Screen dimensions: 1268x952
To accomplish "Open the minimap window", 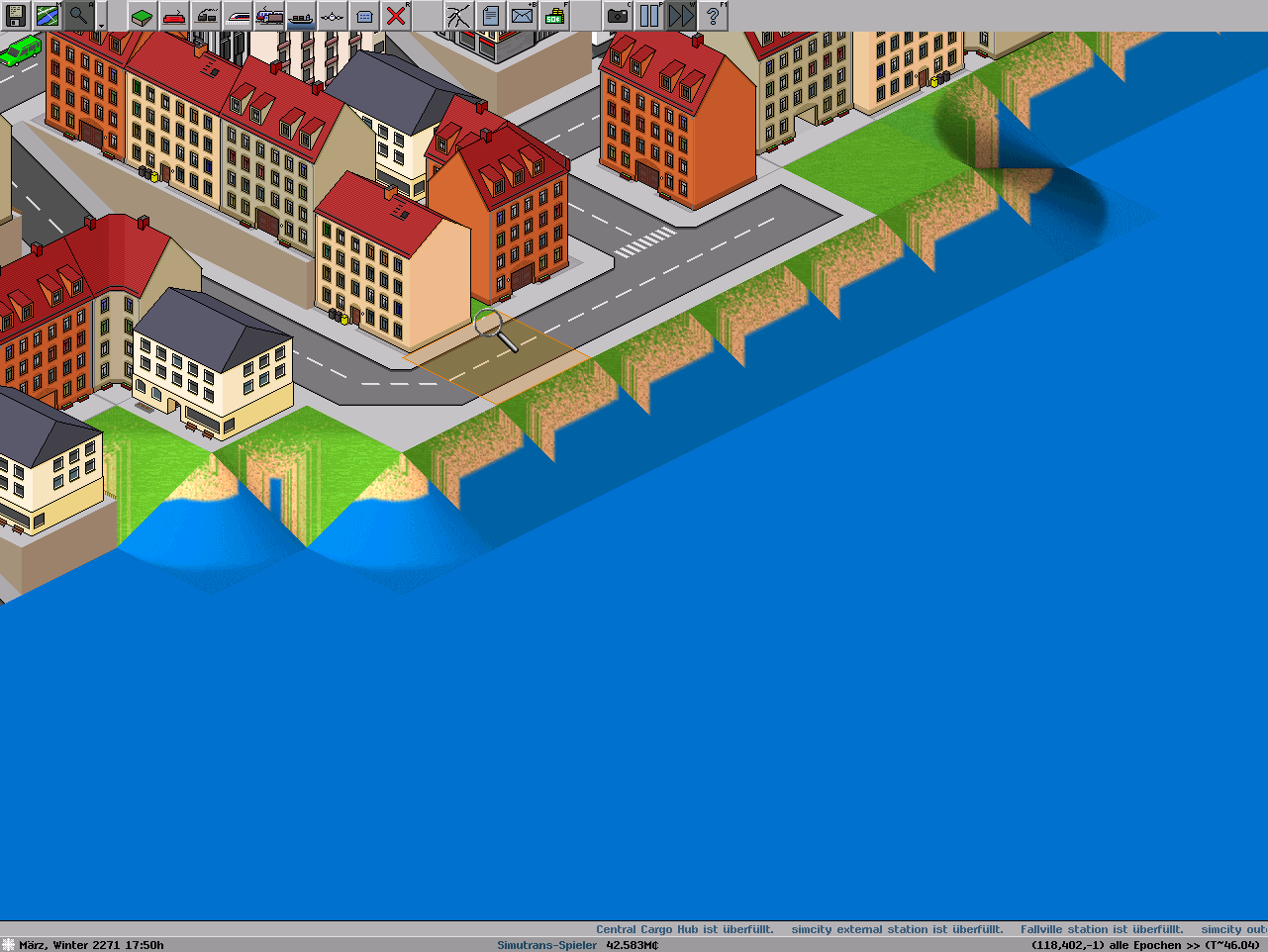I will click(x=48, y=16).
